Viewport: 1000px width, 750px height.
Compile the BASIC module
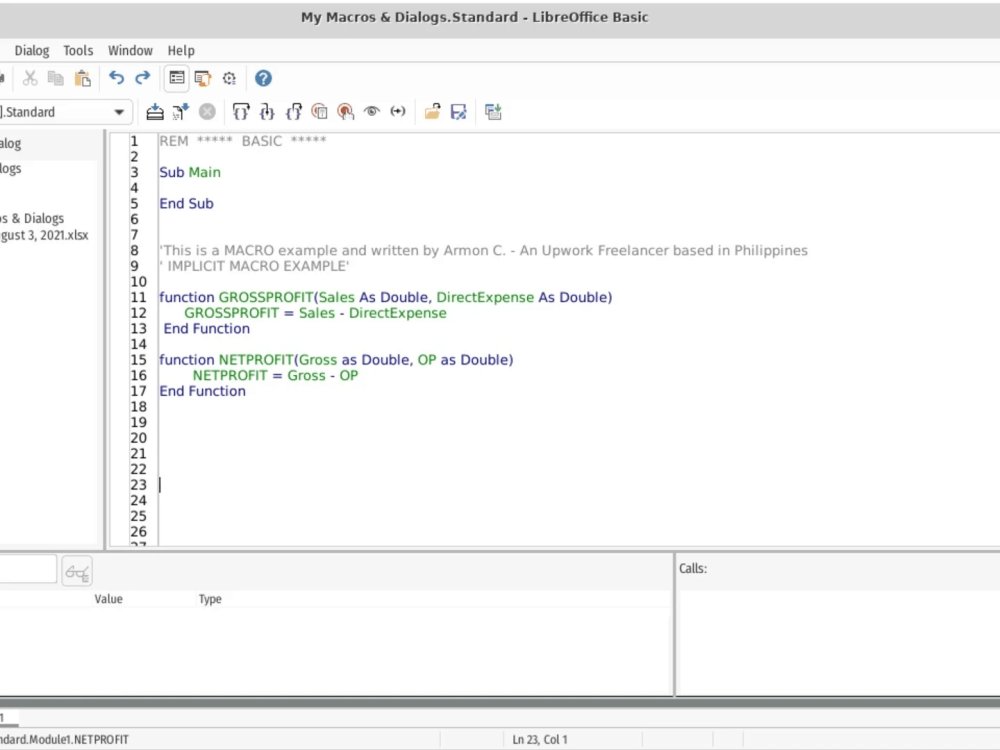[155, 112]
